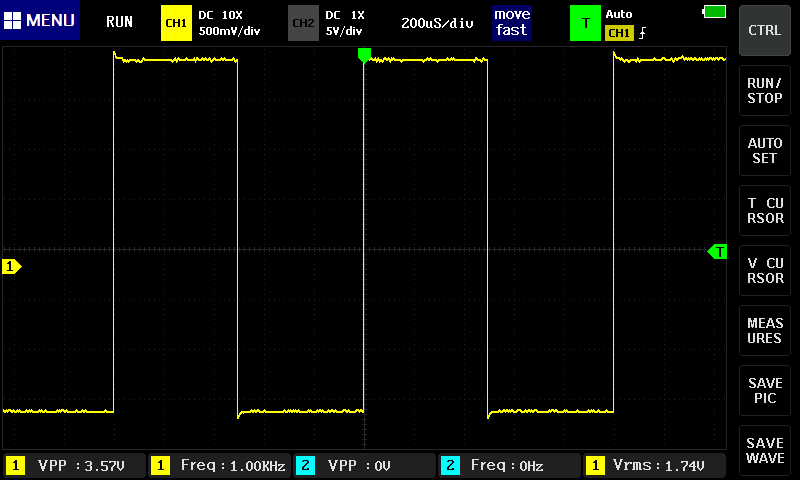Screen dimensions: 800x480
Task: Toggle acquisition with RUN/STOP
Action: coord(765,90)
